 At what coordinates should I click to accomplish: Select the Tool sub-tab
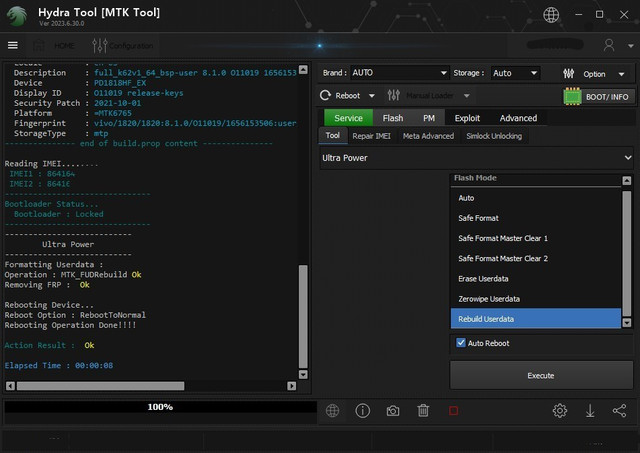point(332,135)
